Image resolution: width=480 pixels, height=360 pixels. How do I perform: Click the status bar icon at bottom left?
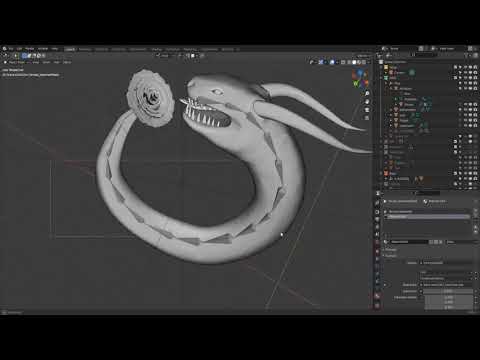(4, 312)
